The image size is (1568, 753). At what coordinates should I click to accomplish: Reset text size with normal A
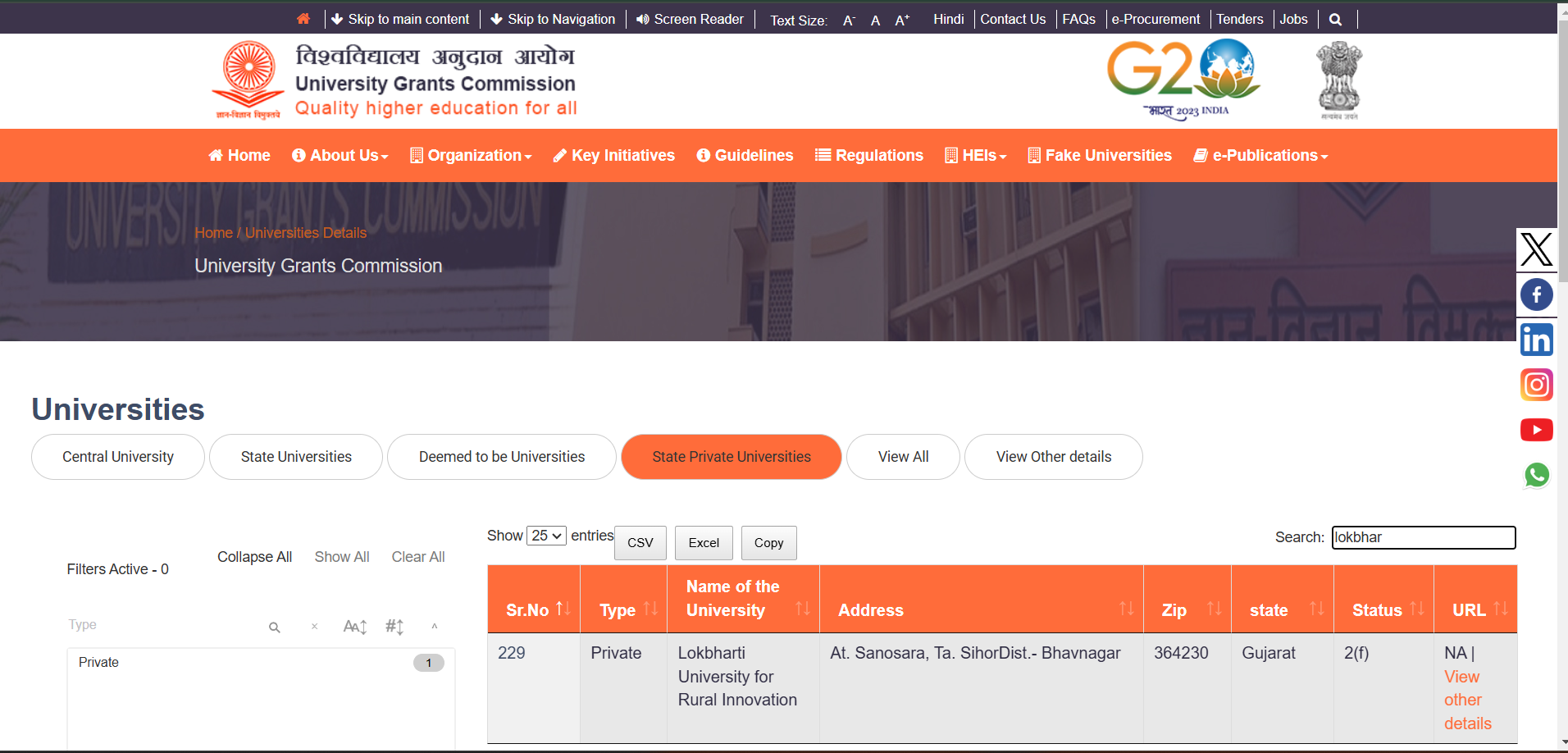[875, 21]
